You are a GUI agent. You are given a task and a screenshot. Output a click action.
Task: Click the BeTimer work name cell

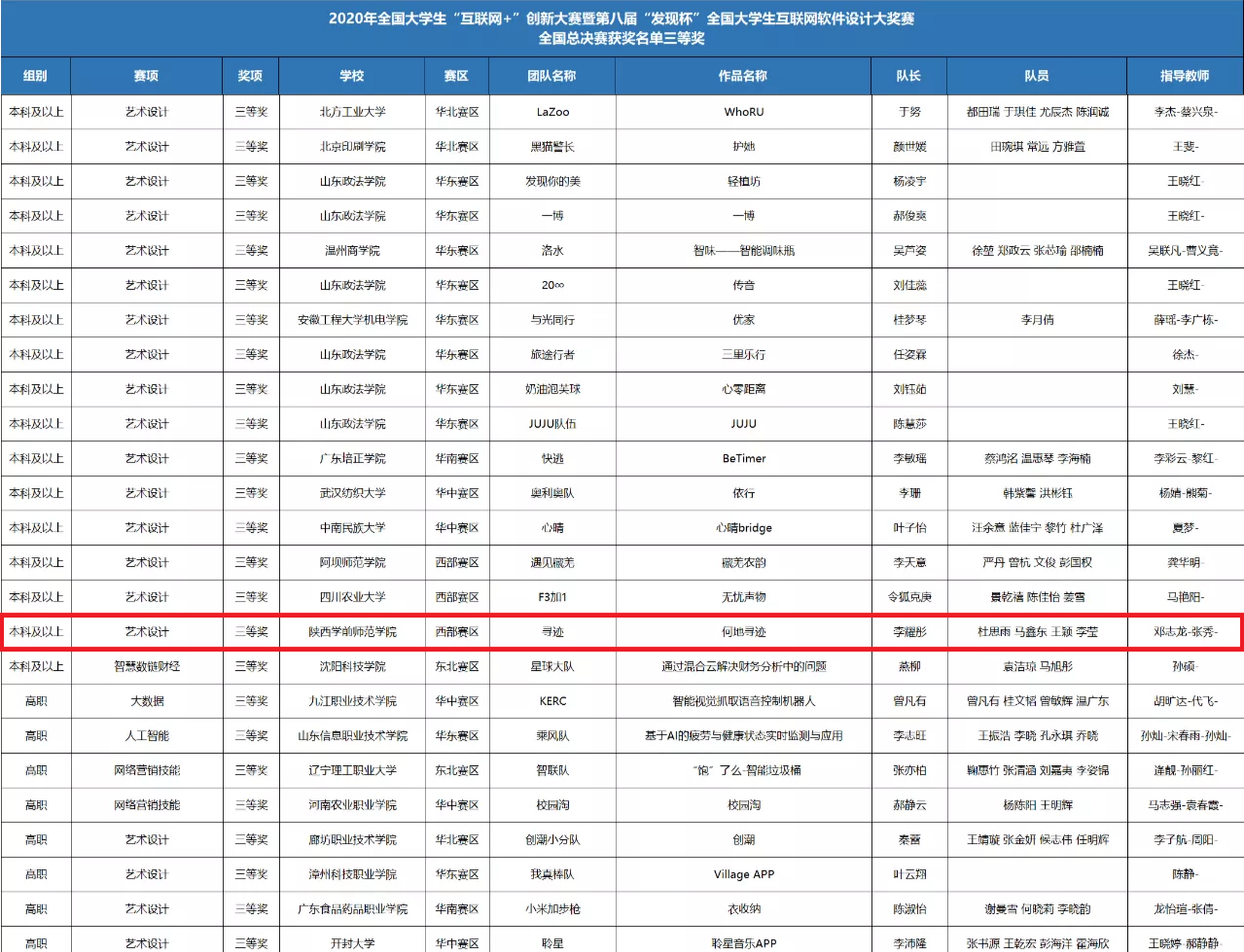pos(744,458)
